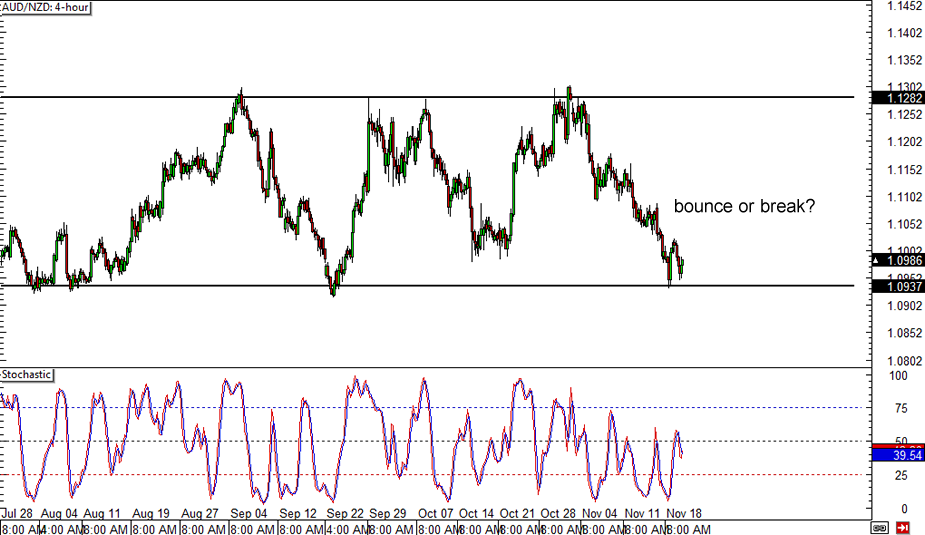Click the Aug 11 date label
Viewport: 925px width, 535px height.
[x=102, y=513]
